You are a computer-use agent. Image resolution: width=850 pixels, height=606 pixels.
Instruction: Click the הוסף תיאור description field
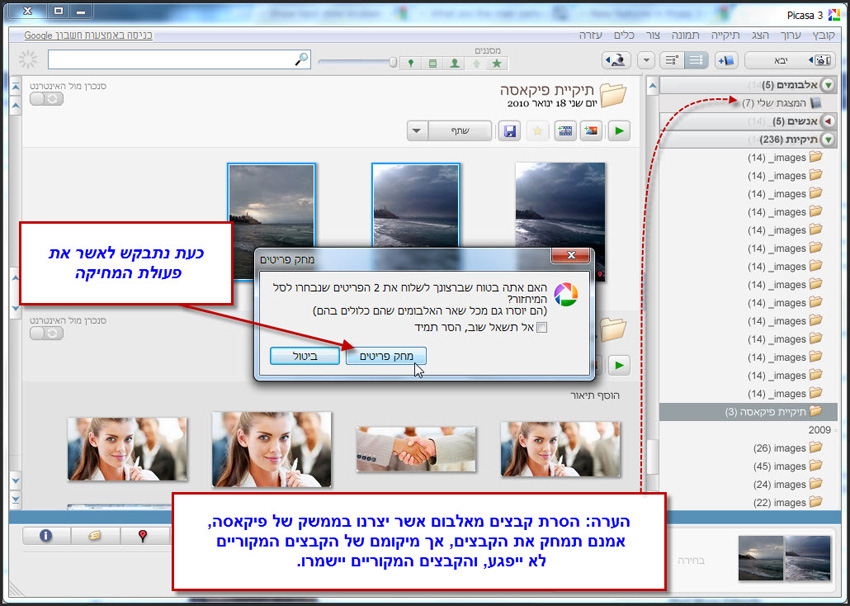click(595, 395)
